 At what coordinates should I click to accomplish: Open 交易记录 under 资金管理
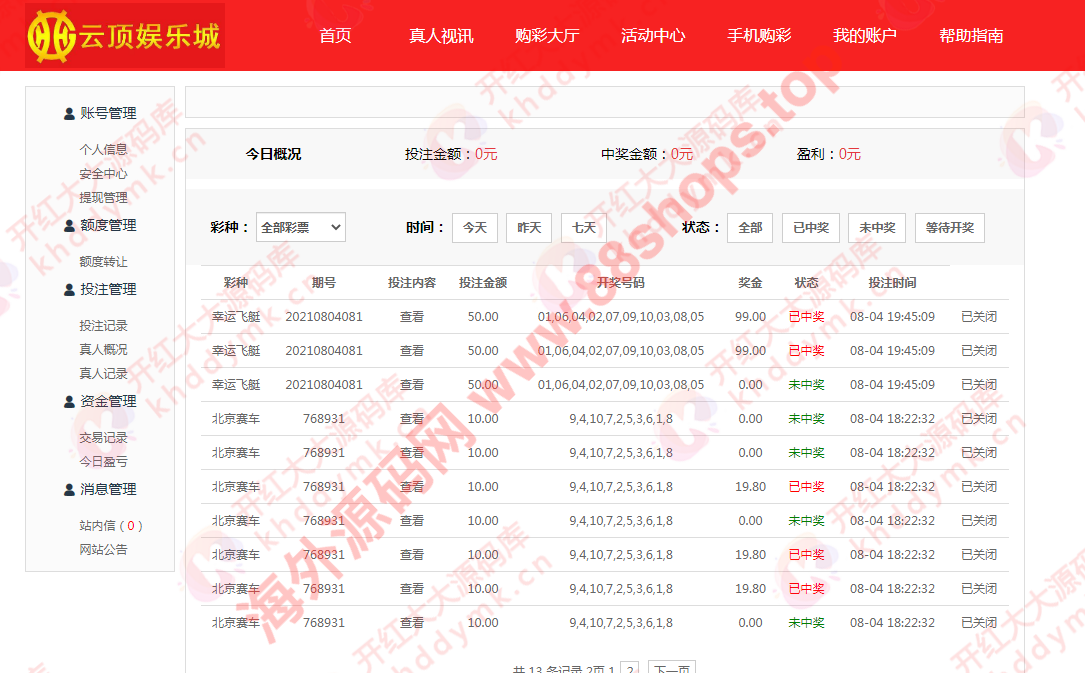(103, 438)
